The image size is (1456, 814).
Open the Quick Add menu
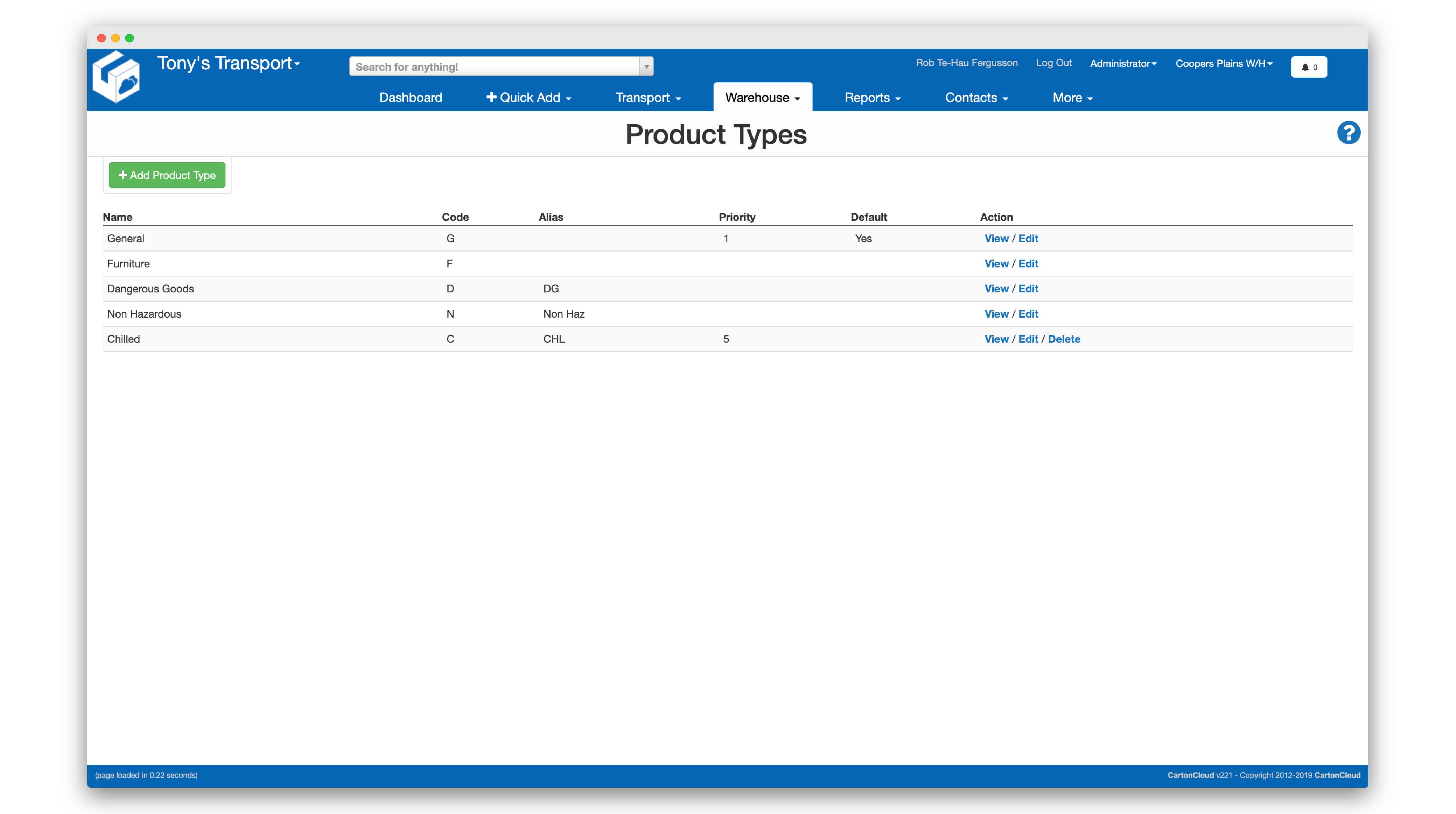(528, 98)
